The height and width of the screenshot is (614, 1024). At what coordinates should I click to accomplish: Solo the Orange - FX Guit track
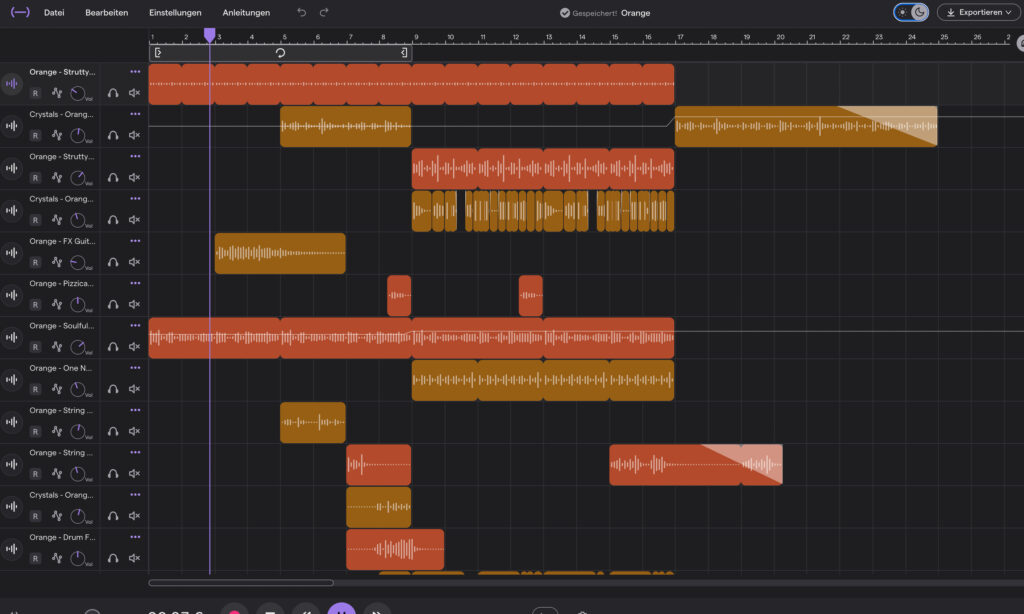[x=113, y=262]
